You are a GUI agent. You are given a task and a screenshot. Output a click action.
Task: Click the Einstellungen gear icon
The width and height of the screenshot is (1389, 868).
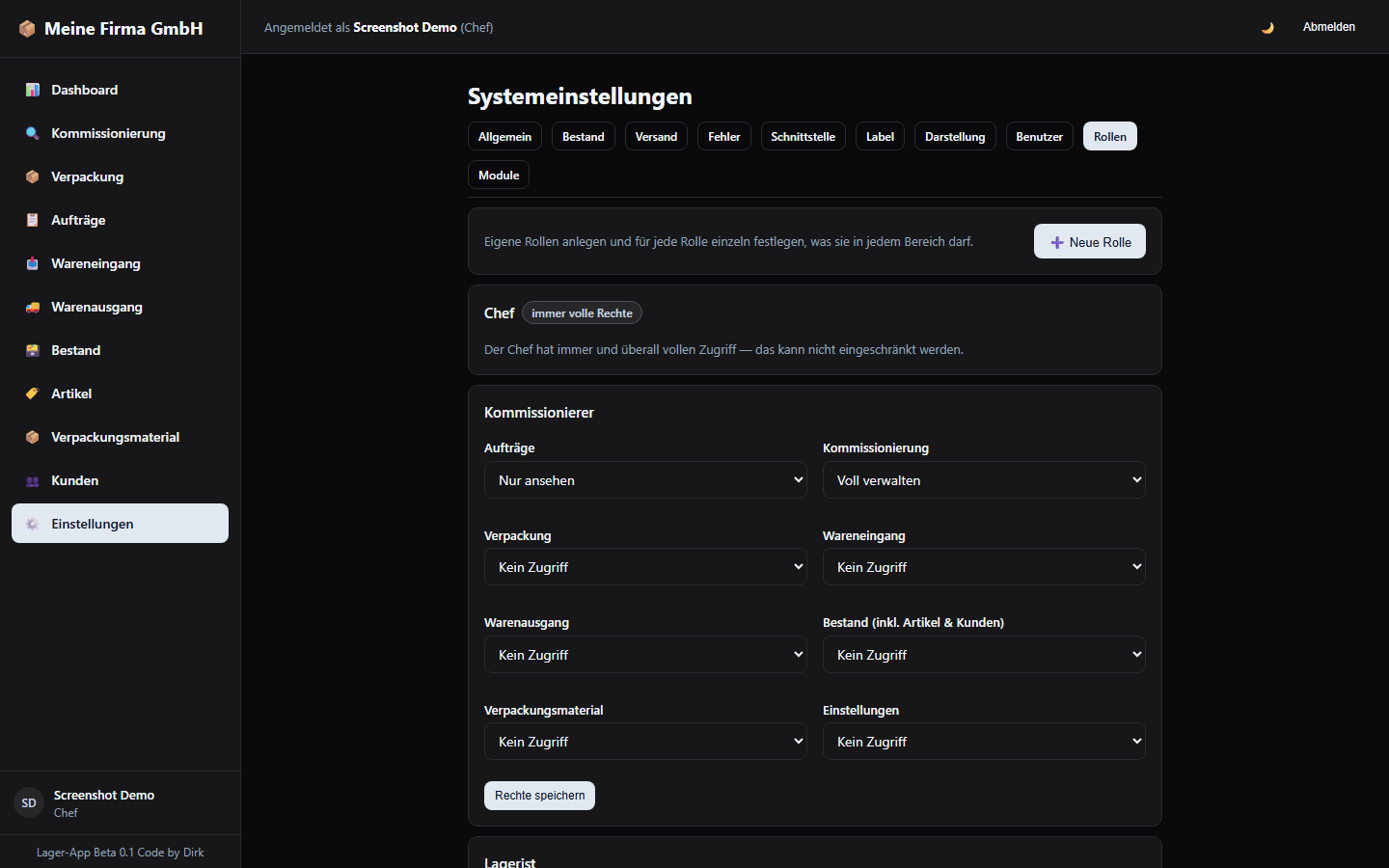click(33, 524)
